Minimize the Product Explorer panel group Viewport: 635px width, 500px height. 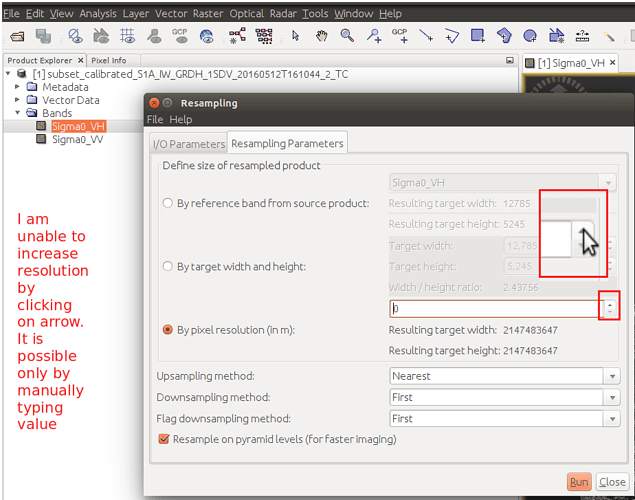(x=510, y=60)
